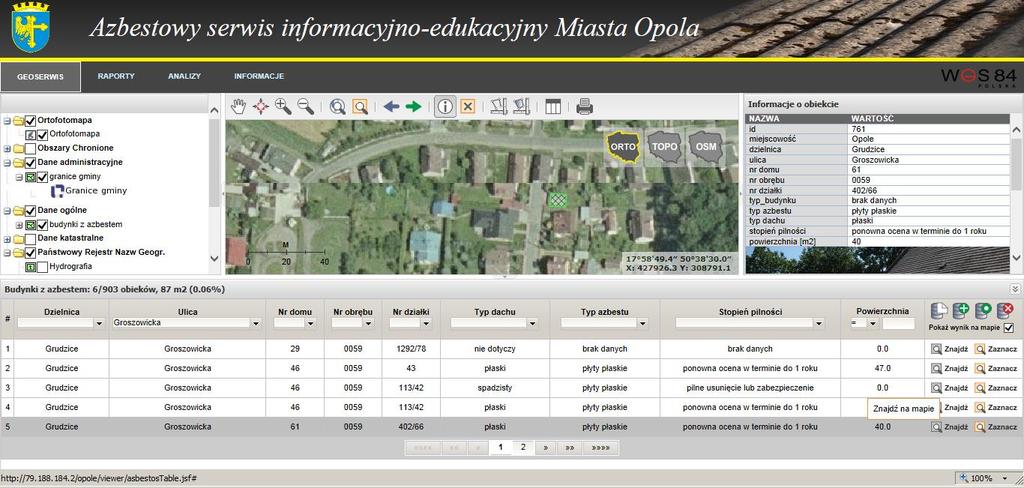This screenshot has height=488, width=1024.
Task: Uncheck the Ortofotomapa group folder checkbox
Action: [30, 121]
